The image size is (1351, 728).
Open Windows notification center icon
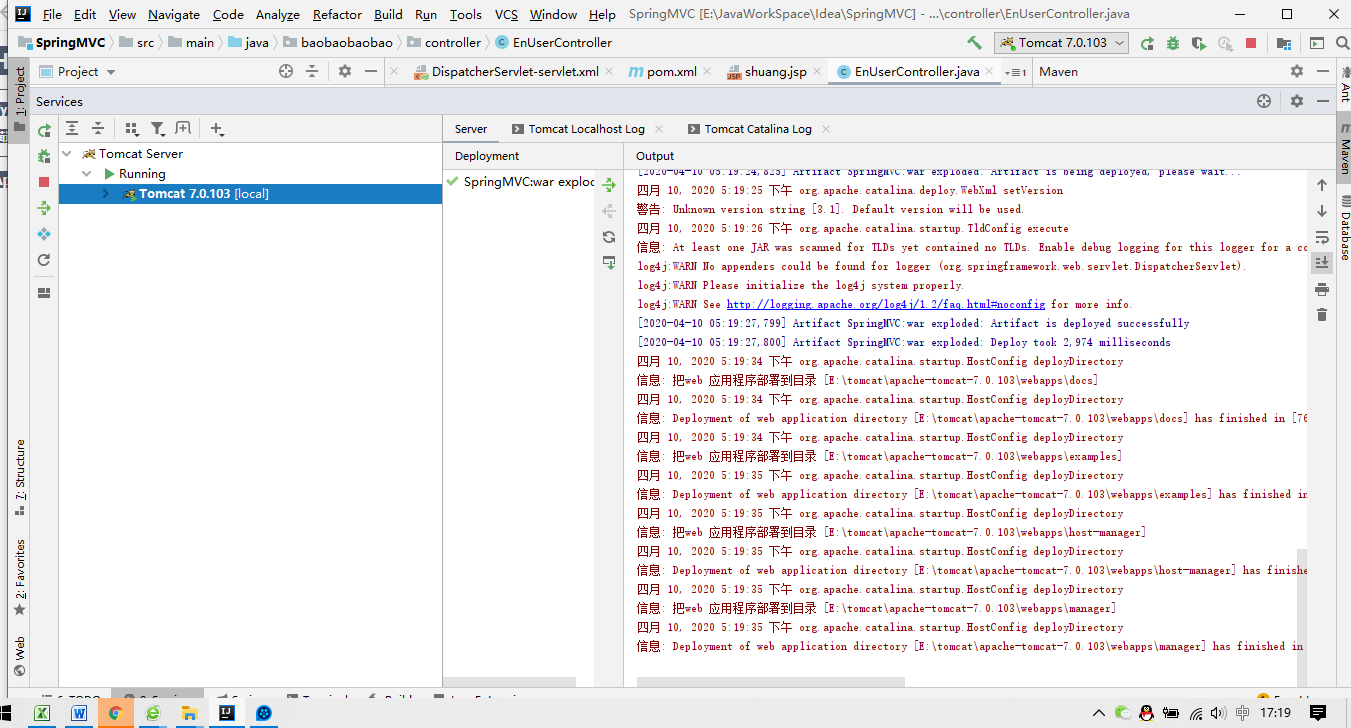1318,713
